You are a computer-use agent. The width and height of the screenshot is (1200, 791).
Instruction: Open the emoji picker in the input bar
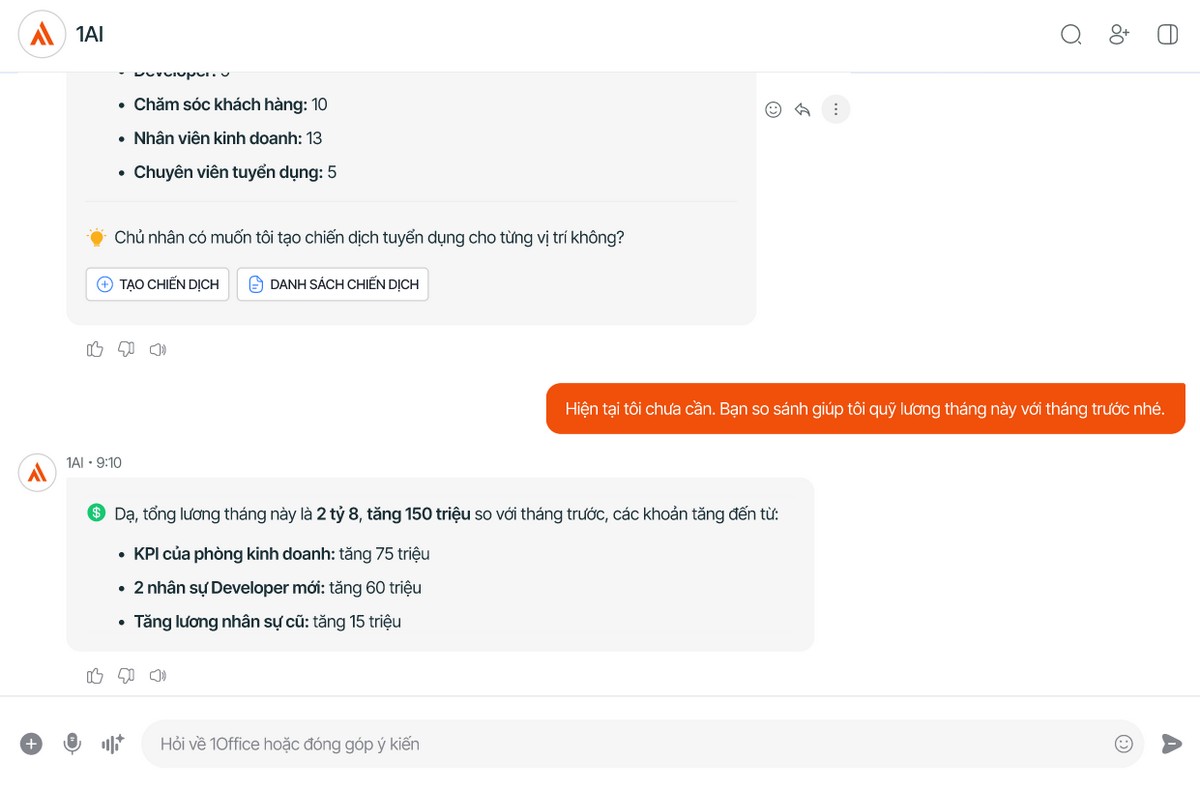click(x=1123, y=743)
